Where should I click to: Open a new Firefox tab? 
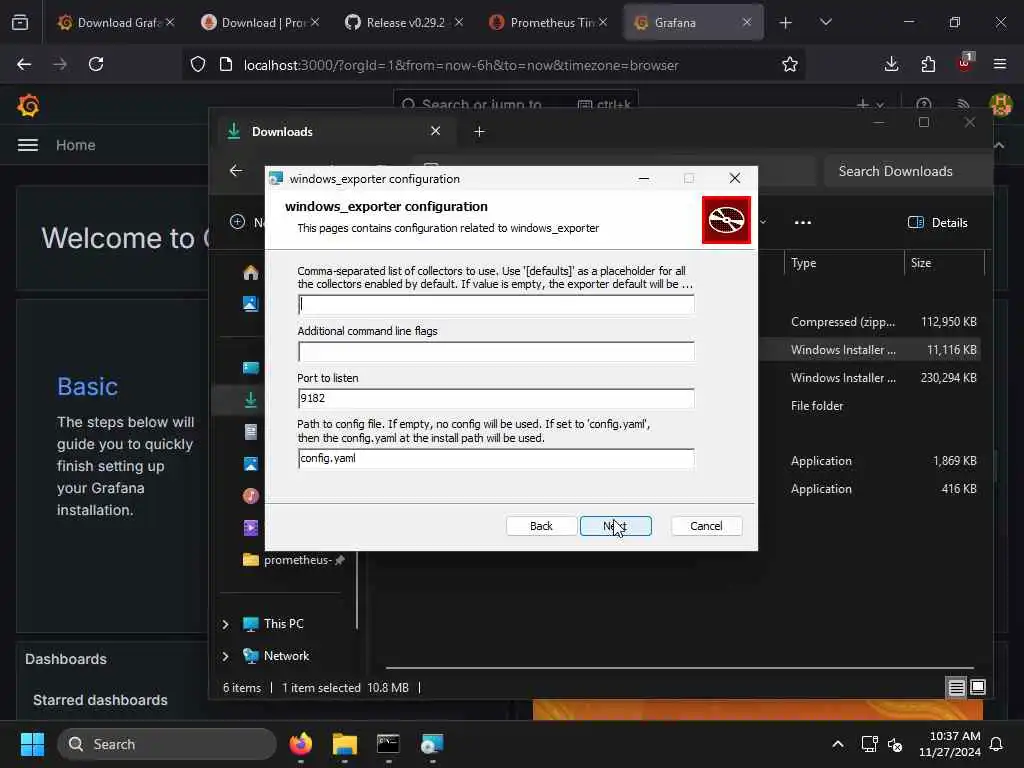point(786,23)
